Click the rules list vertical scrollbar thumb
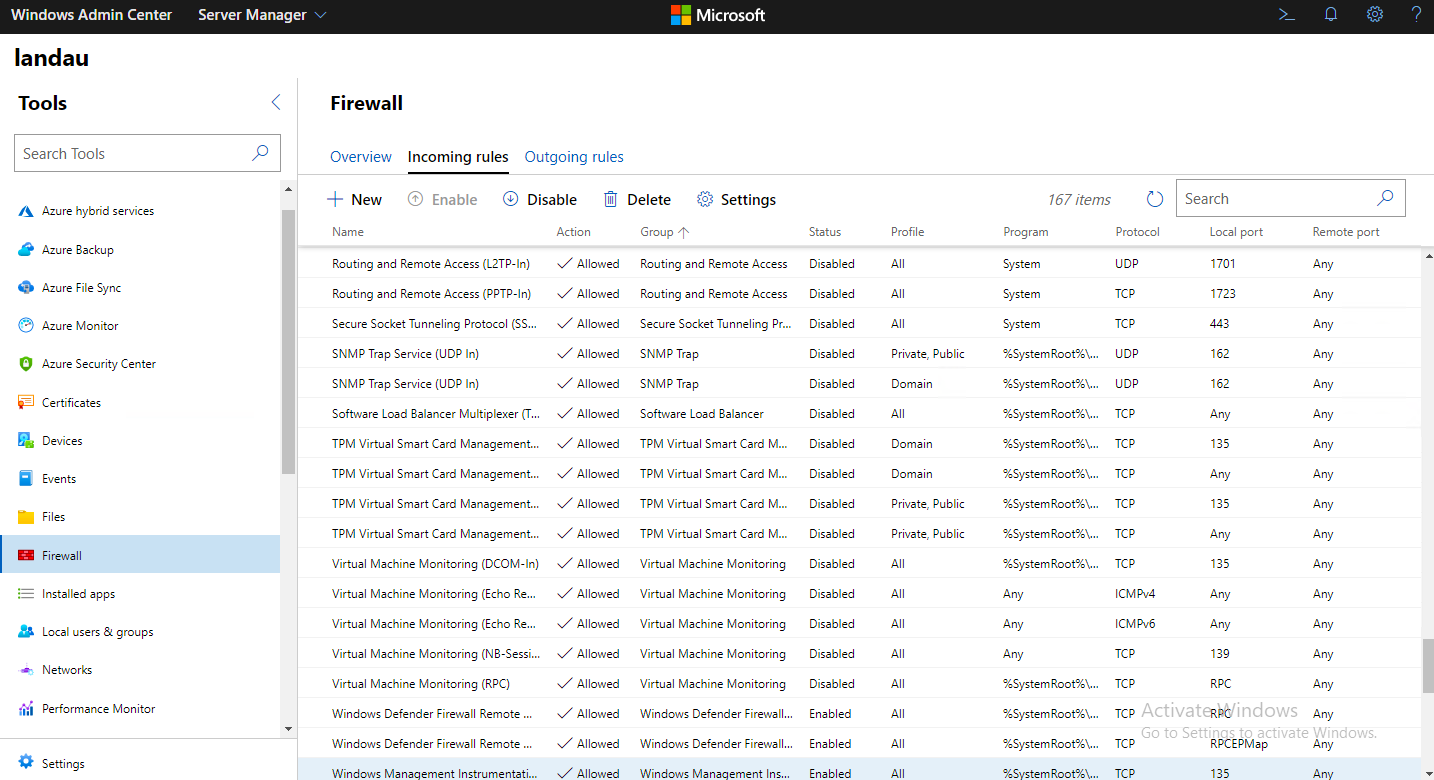 (x=1427, y=666)
